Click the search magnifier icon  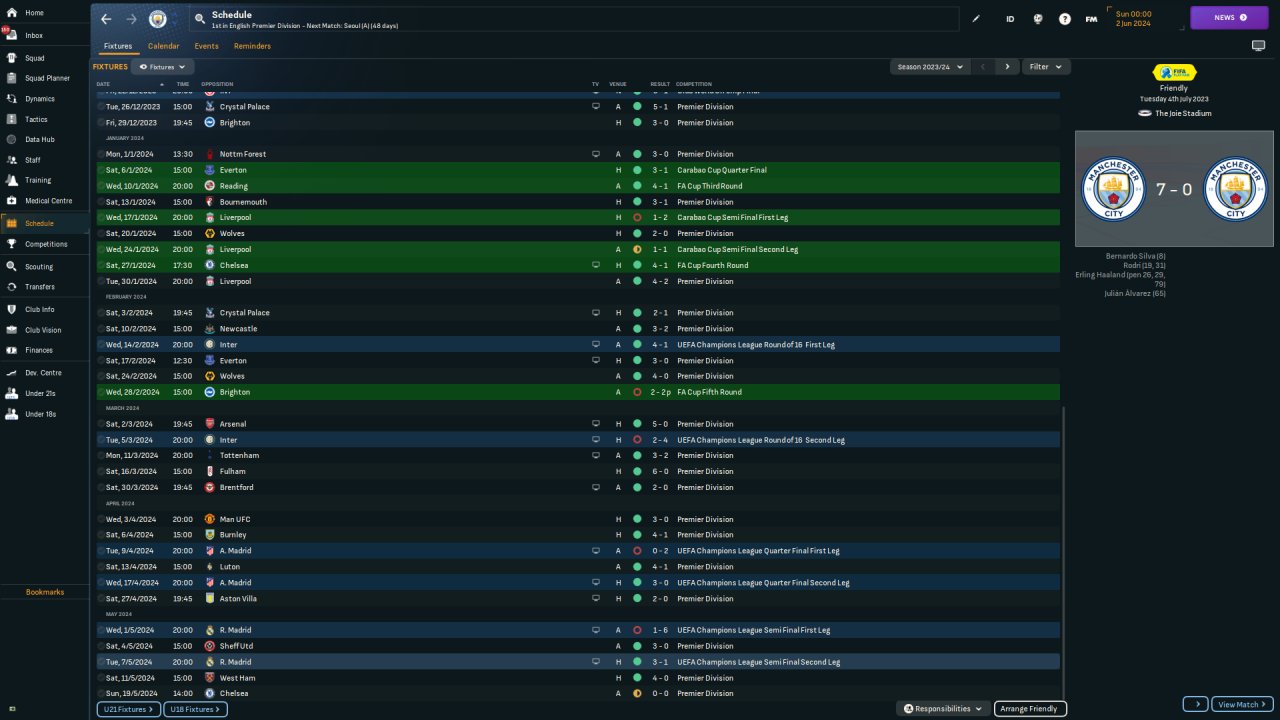pyautogui.click(x=200, y=19)
